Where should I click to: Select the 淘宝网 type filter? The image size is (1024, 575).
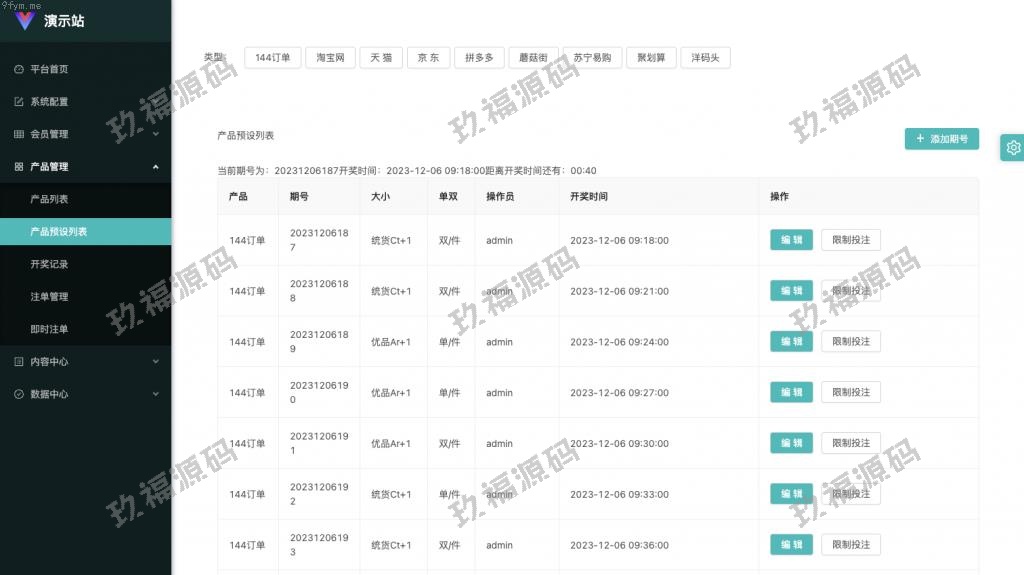[x=330, y=58]
